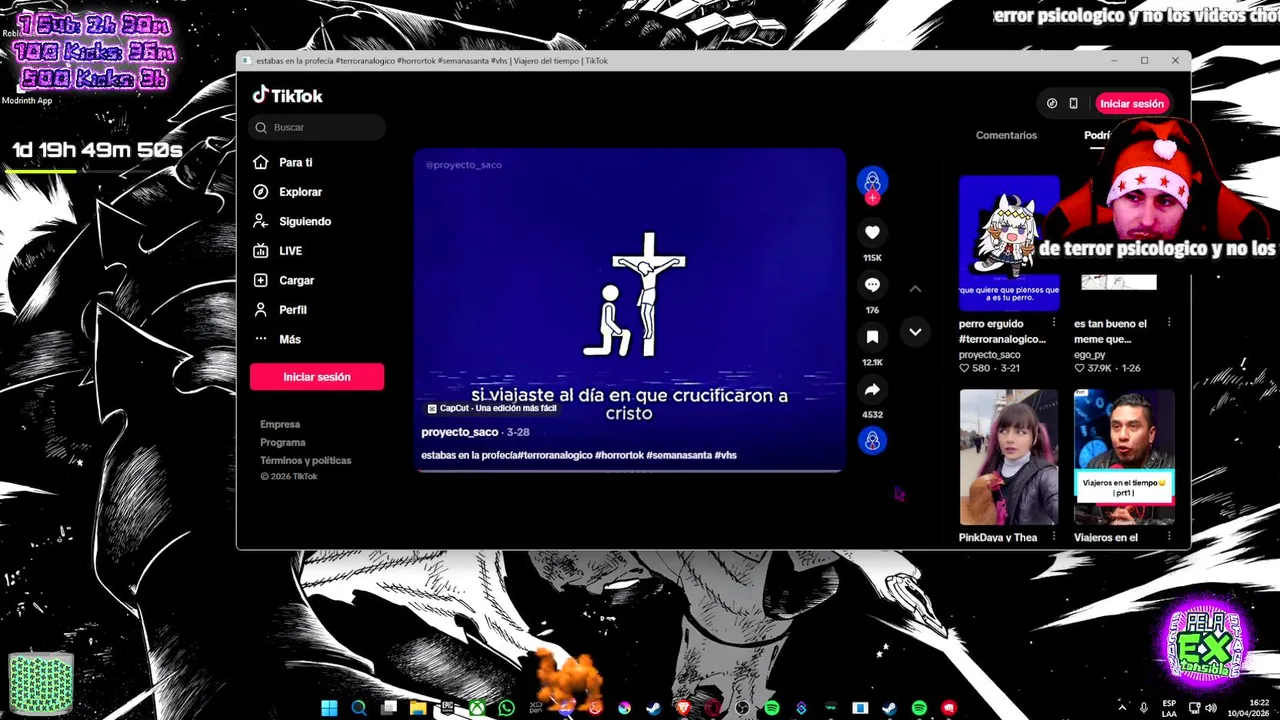Open the get-app phone icon in header
The width and height of the screenshot is (1280, 720).
tap(1073, 103)
